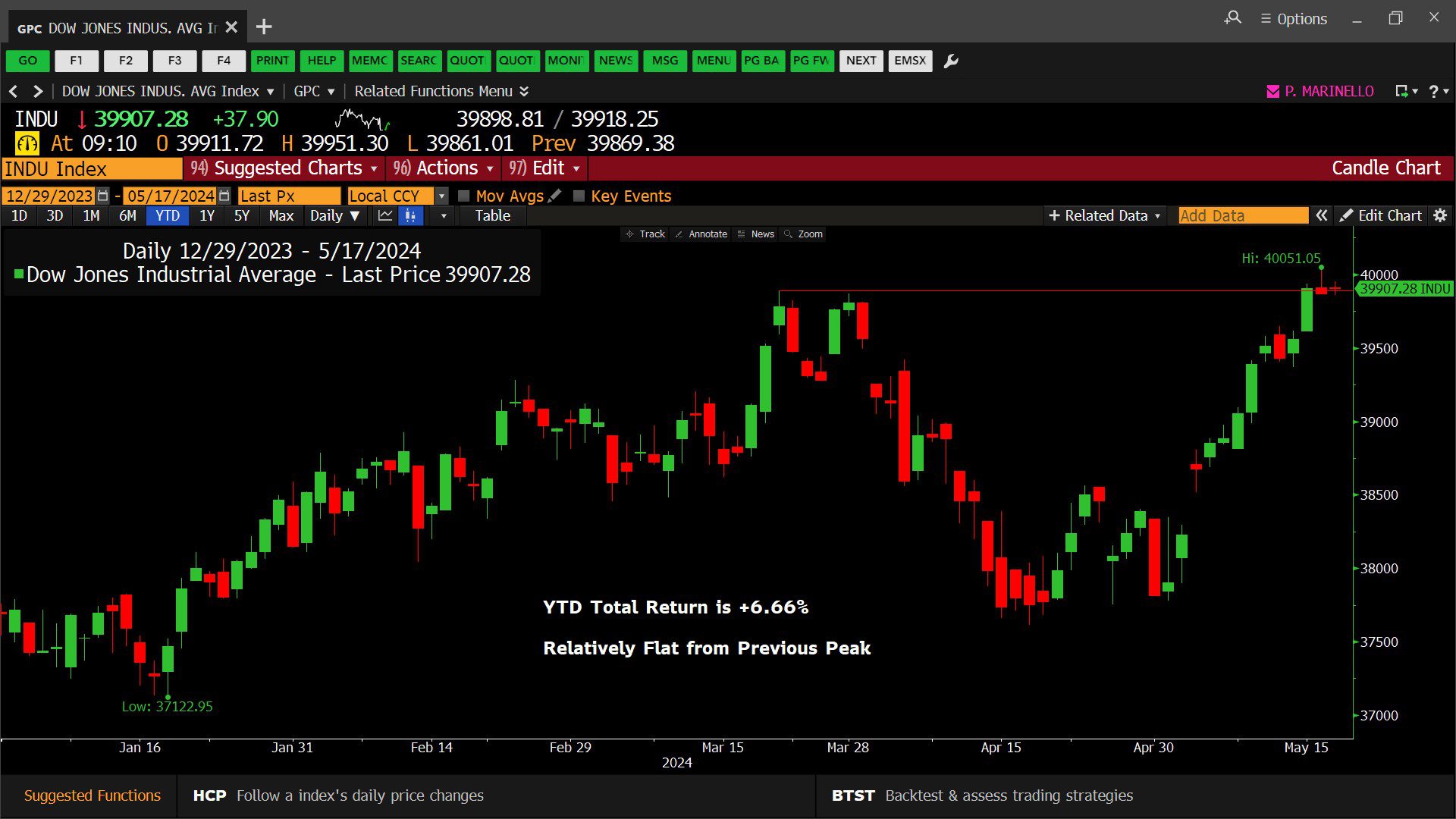
Task: Click the intraday sparkline thumbnail
Action: pos(362,119)
